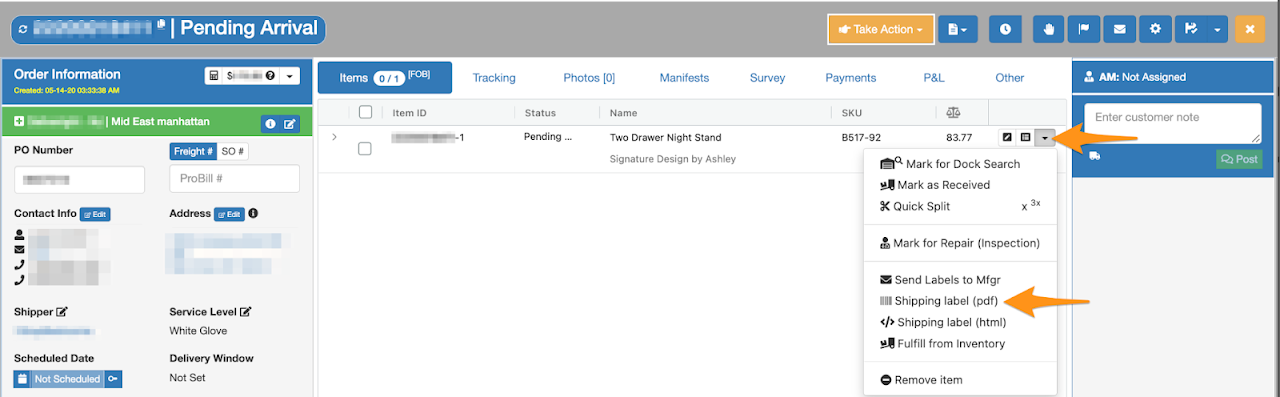
Task: Click the refresh icon beside the order title
Action: [23, 30]
